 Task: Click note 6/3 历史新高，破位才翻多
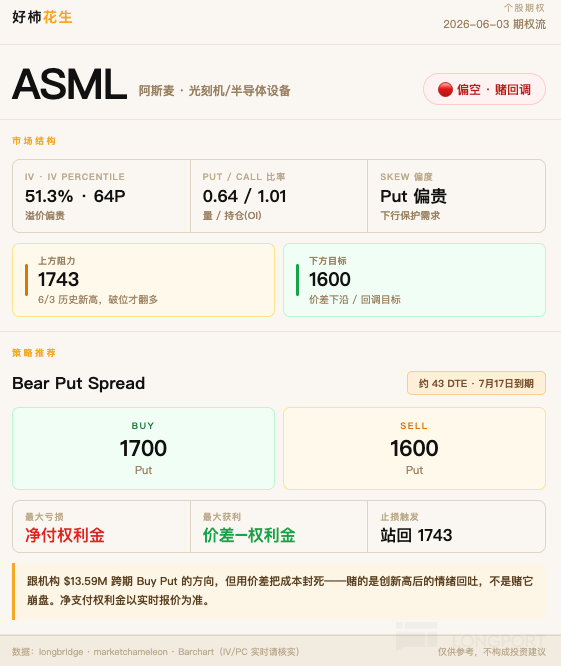point(98,299)
